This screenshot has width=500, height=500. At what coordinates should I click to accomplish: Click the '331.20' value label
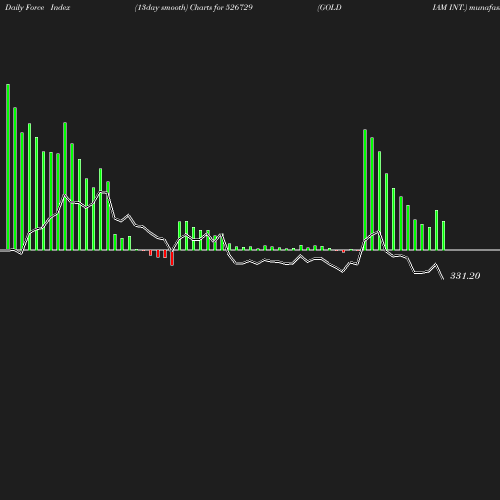click(x=465, y=276)
